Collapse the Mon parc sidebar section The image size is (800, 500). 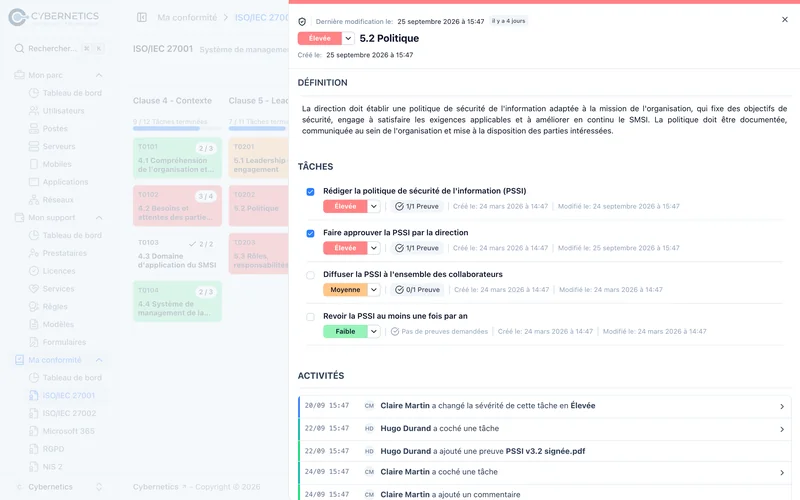coord(99,75)
